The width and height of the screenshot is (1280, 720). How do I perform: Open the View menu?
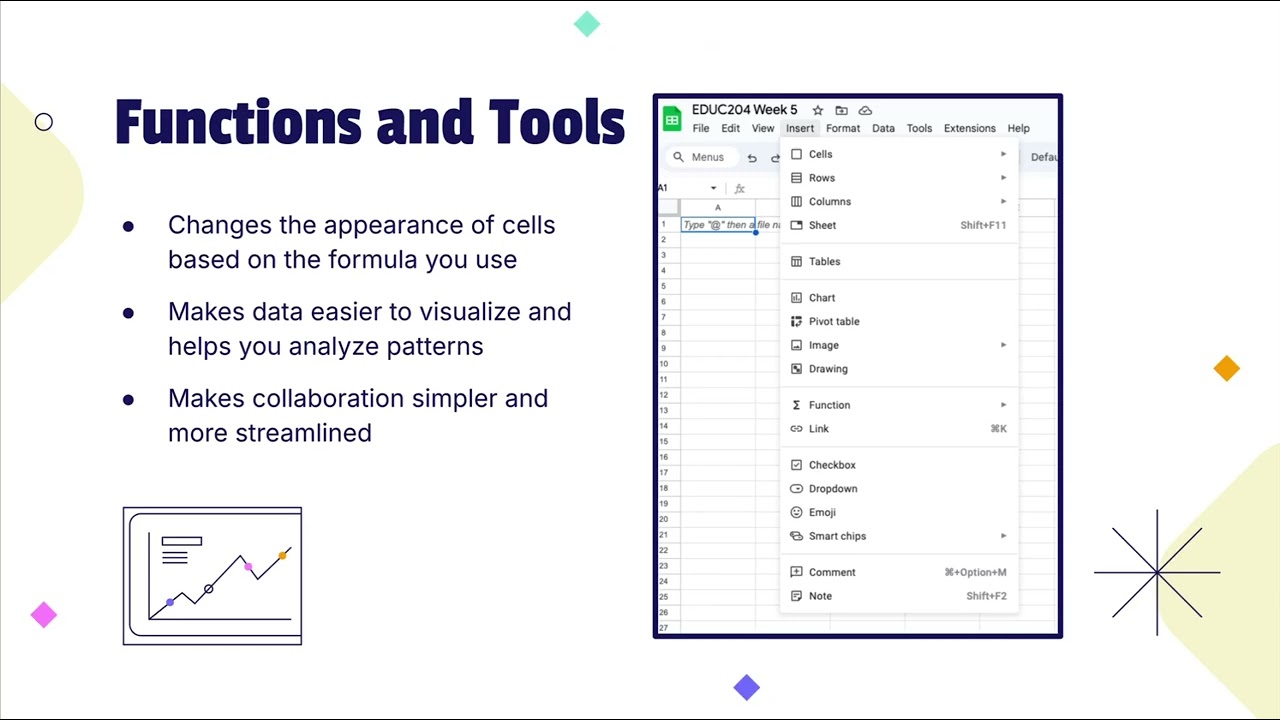(763, 128)
